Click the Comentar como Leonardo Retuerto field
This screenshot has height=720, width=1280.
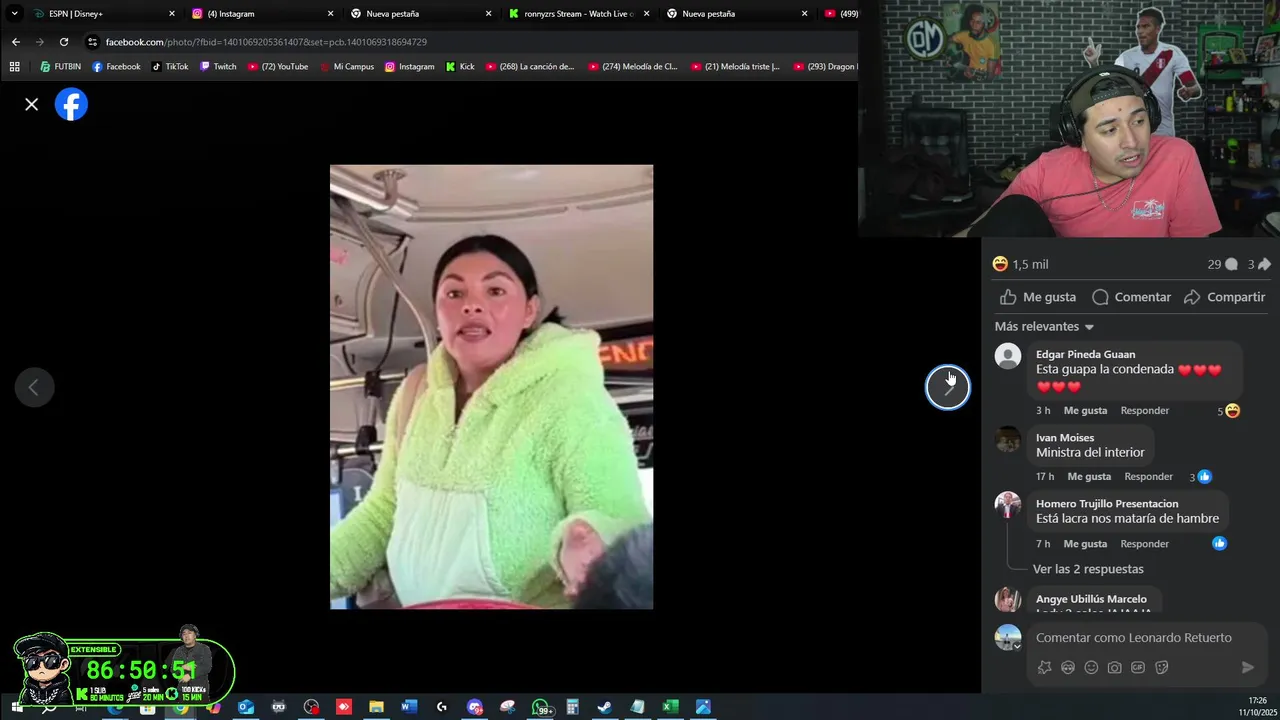click(1133, 637)
